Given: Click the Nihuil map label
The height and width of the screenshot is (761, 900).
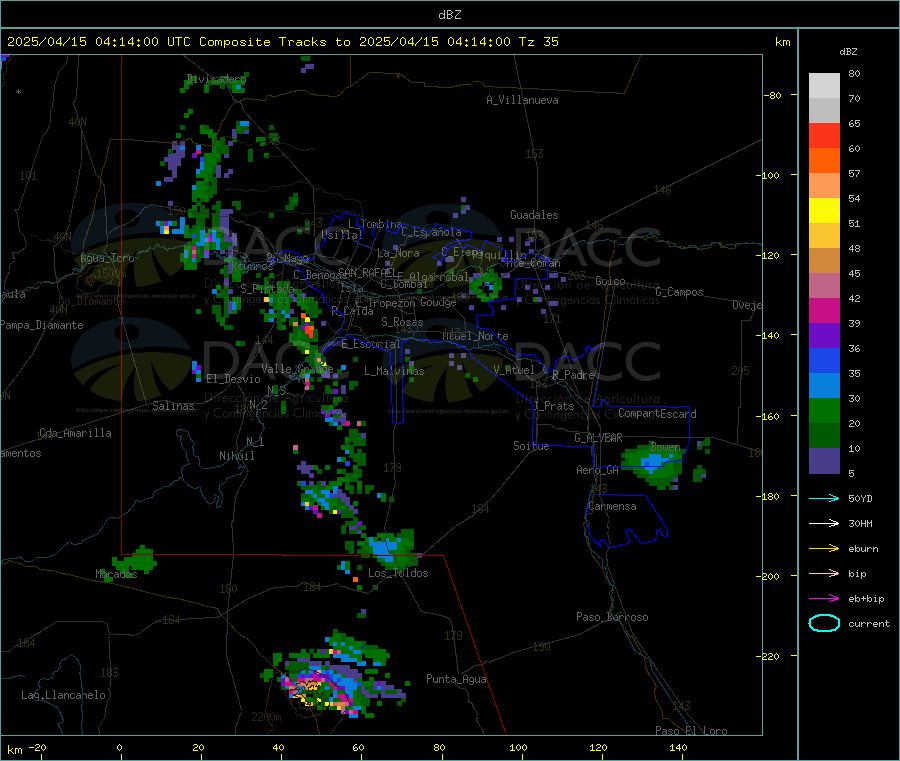Looking at the screenshot, I should (x=237, y=456).
